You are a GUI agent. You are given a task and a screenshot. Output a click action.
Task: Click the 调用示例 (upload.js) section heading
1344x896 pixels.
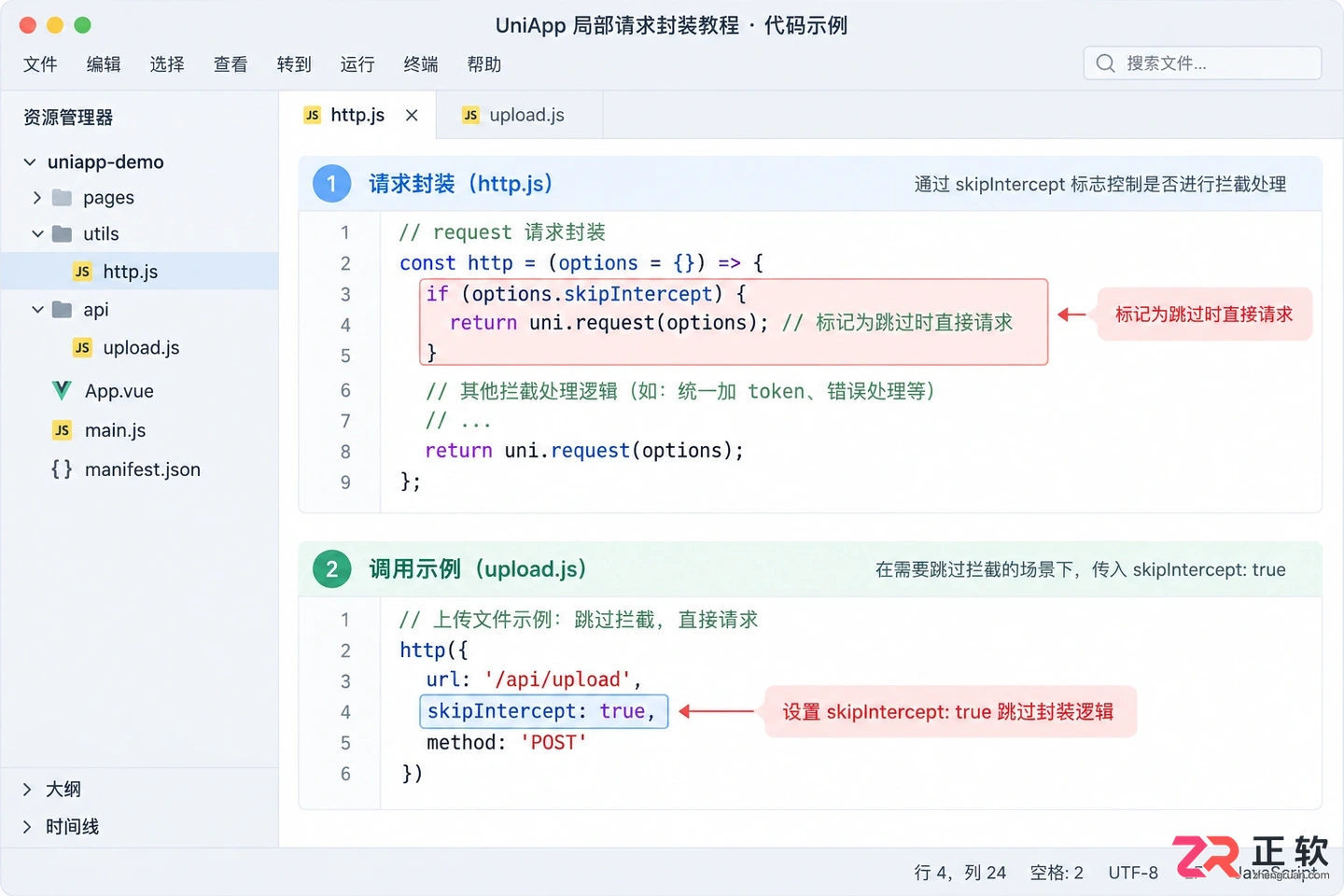click(478, 569)
